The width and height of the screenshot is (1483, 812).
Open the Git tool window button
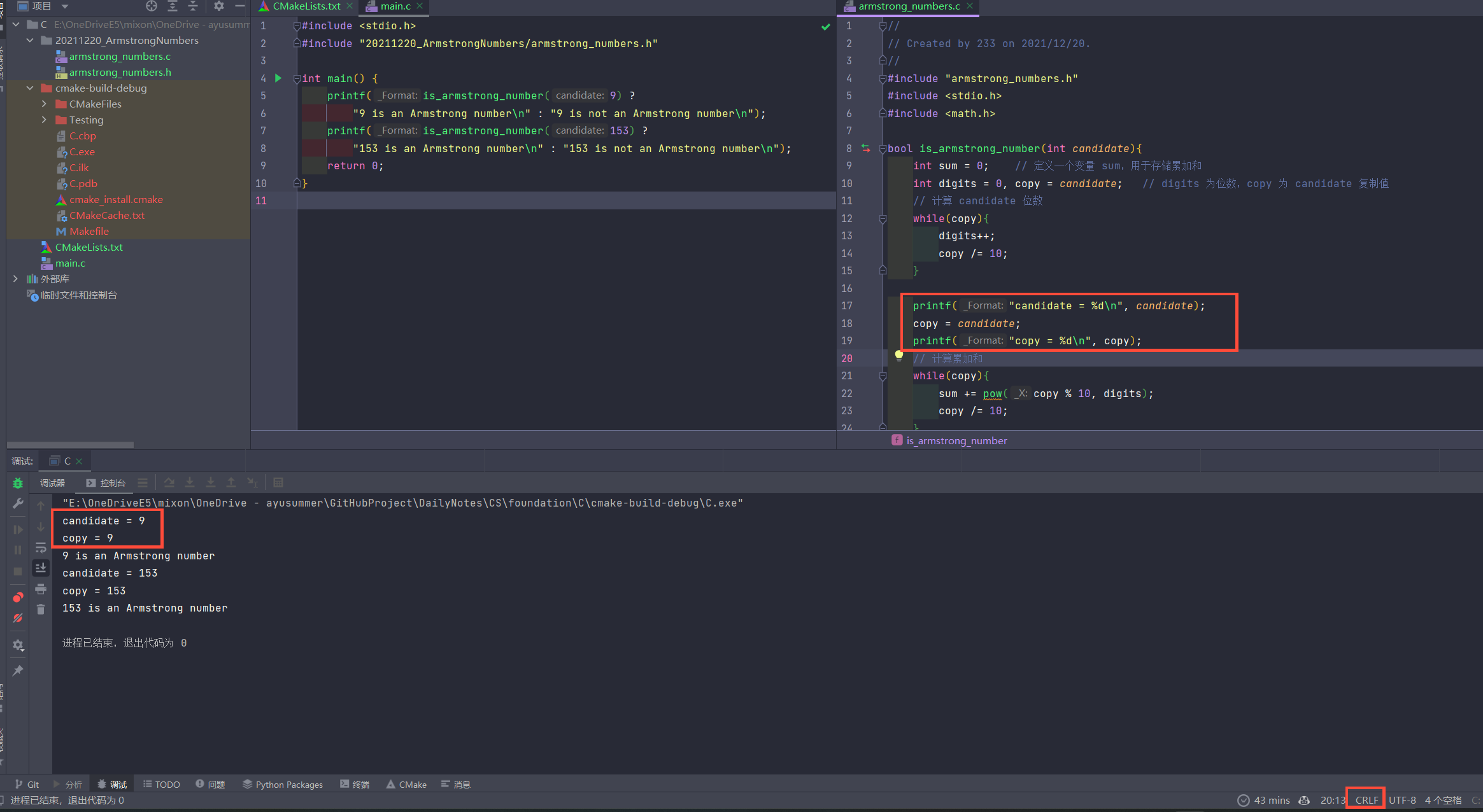coord(27,785)
